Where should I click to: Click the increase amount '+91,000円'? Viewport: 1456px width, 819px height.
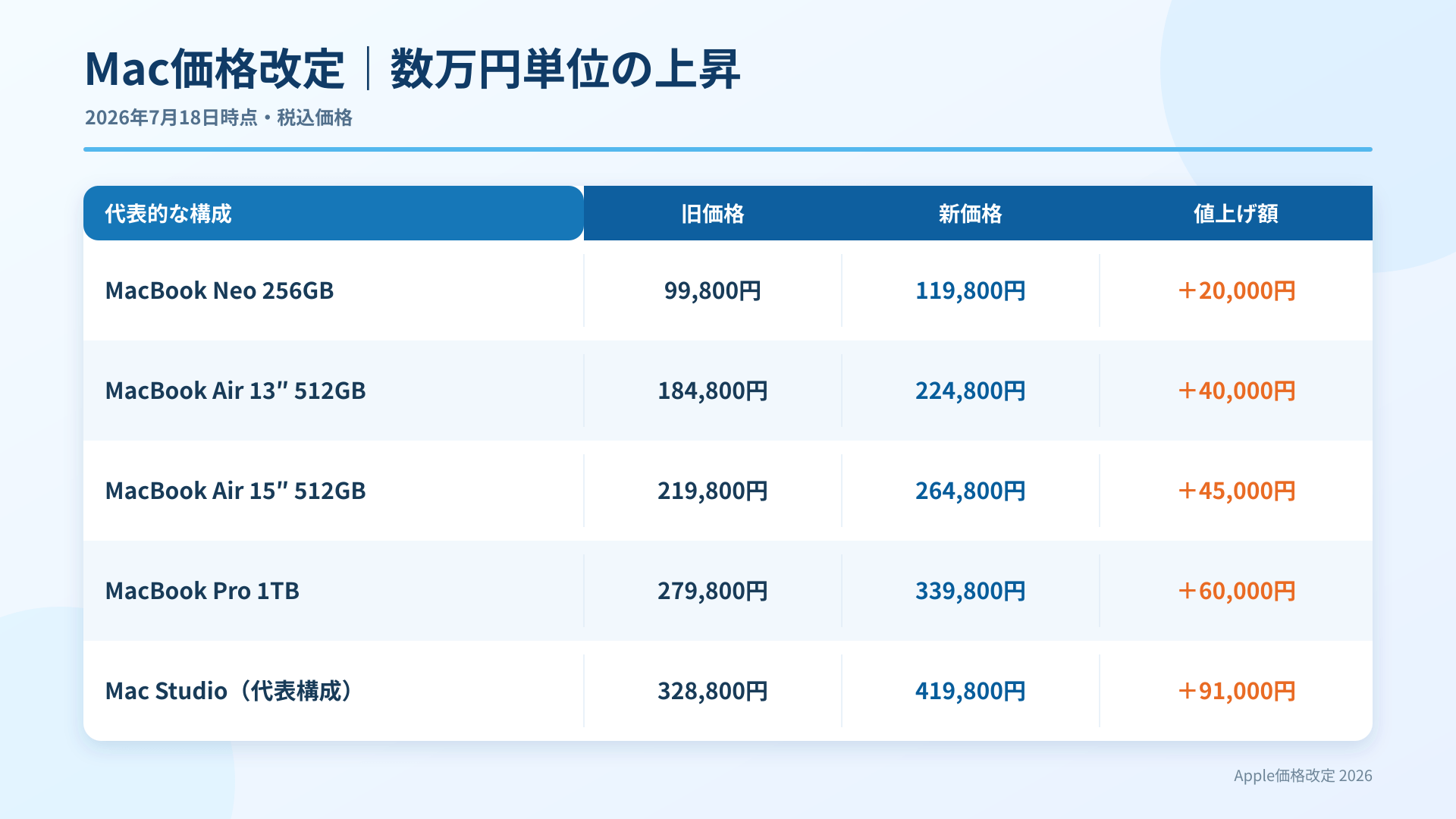pyautogui.click(x=1235, y=691)
